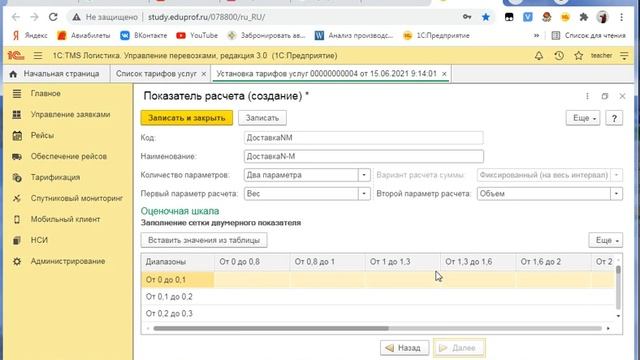Open the Спутниковый мониторинг section

(x=77, y=198)
